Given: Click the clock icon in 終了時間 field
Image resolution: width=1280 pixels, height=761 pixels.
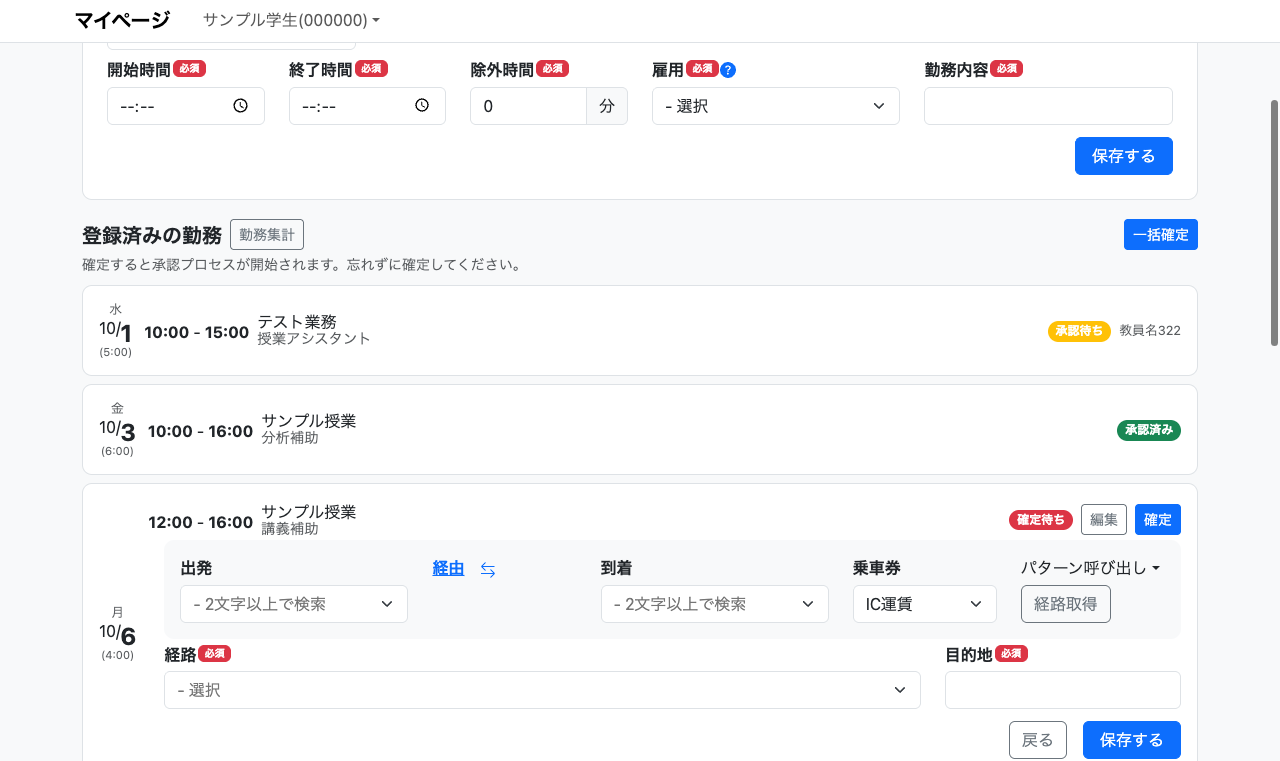Looking at the screenshot, I should coord(422,106).
